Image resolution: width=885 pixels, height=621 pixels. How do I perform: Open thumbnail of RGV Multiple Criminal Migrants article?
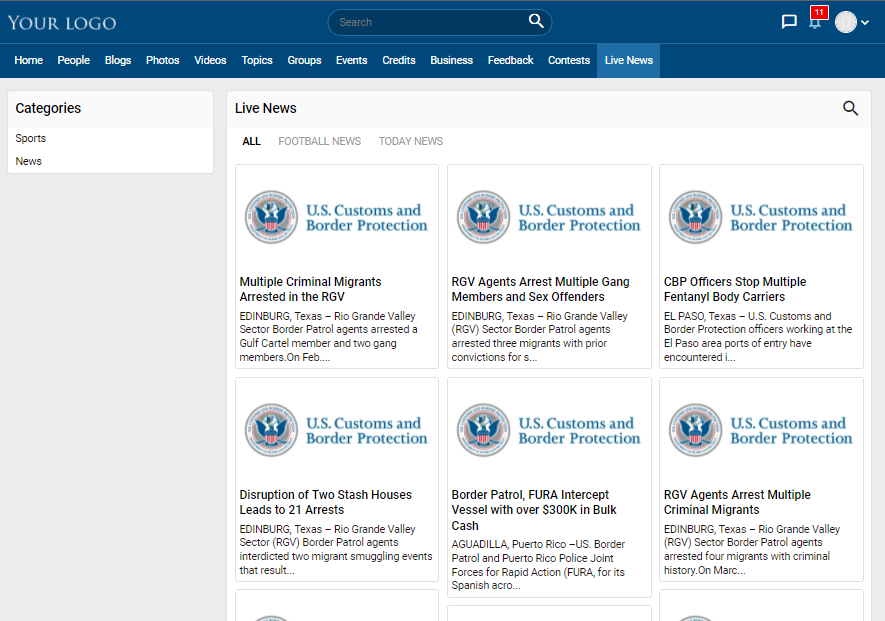coord(761,430)
